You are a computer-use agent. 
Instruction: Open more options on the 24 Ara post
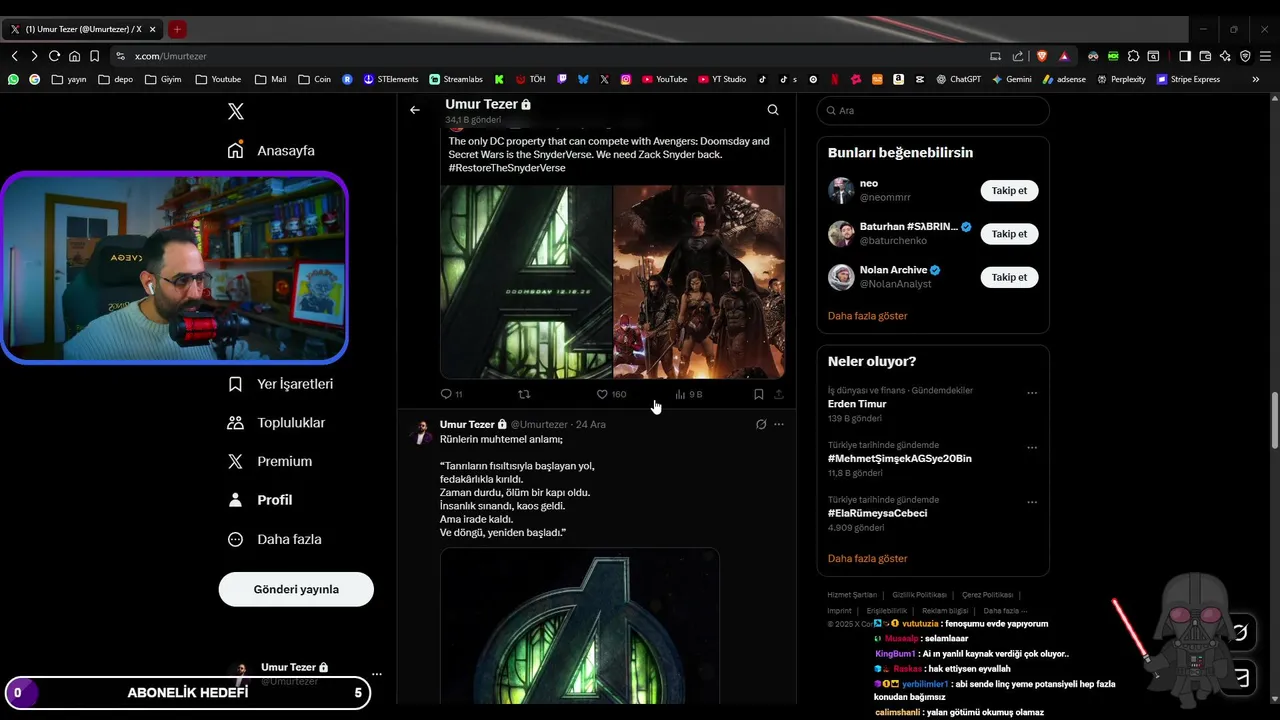click(779, 424)
